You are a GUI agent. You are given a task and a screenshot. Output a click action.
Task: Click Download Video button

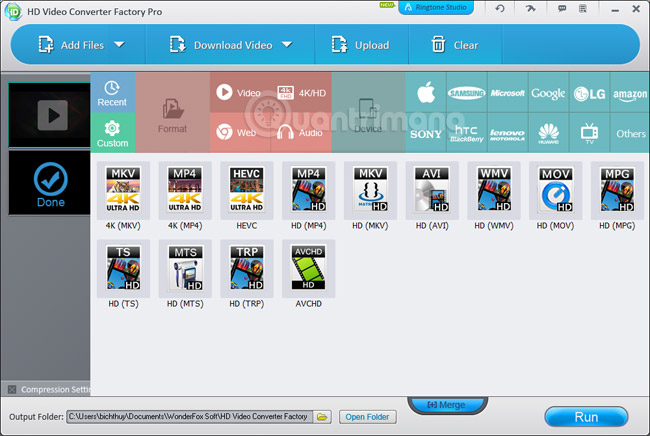pyautogui.click(x=221, y=45)
